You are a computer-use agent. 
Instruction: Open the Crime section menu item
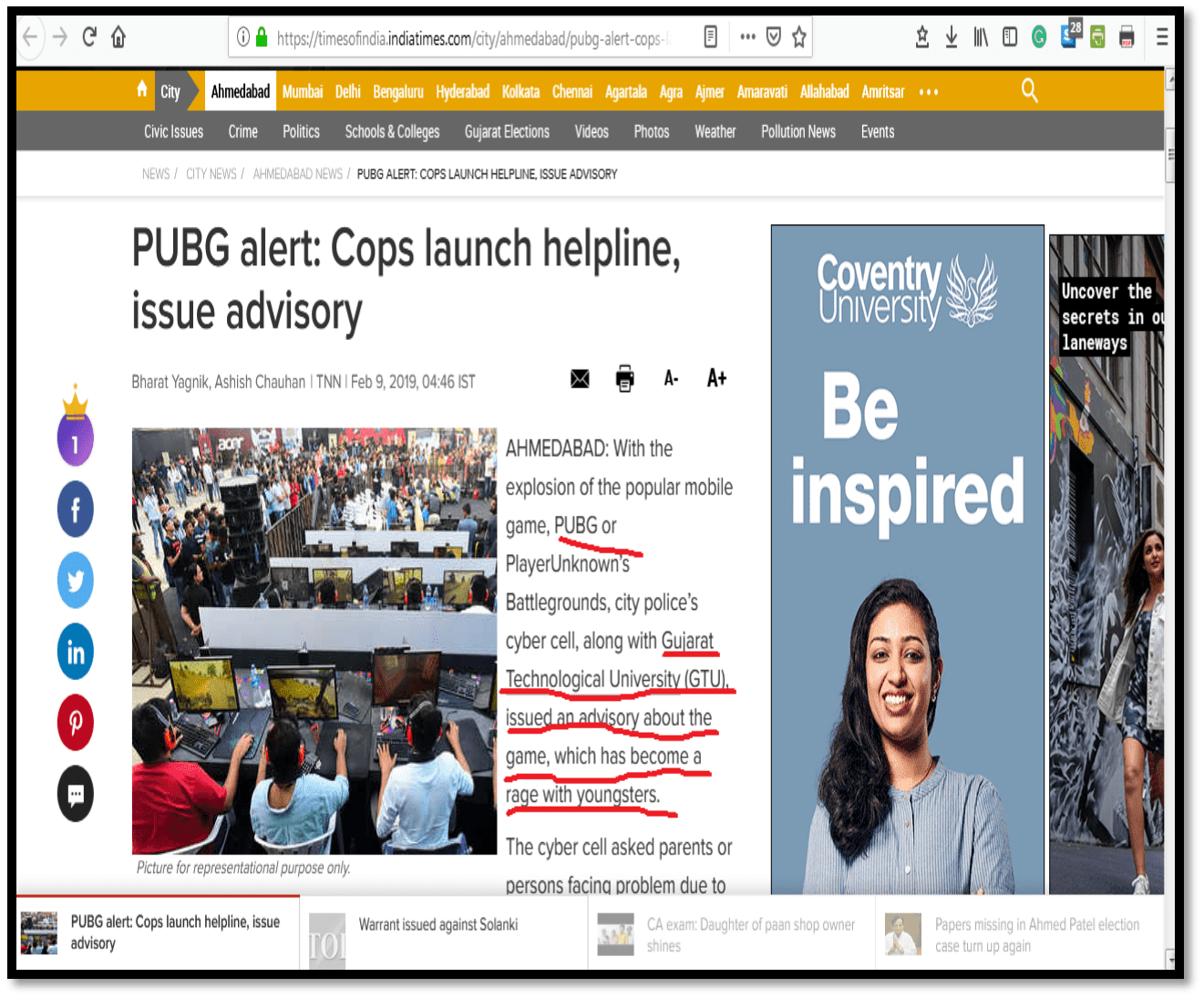point(242,132)
